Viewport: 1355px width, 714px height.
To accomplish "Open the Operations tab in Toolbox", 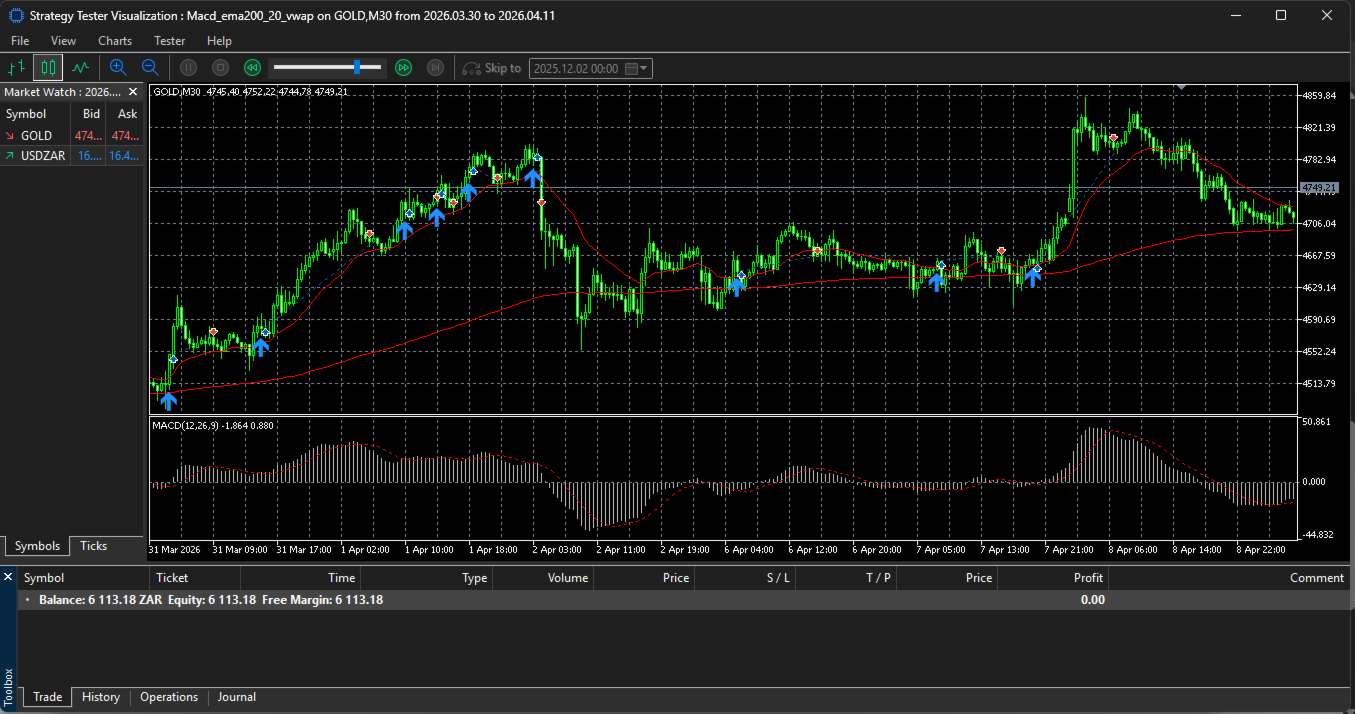I will click(x=169, y=697).
